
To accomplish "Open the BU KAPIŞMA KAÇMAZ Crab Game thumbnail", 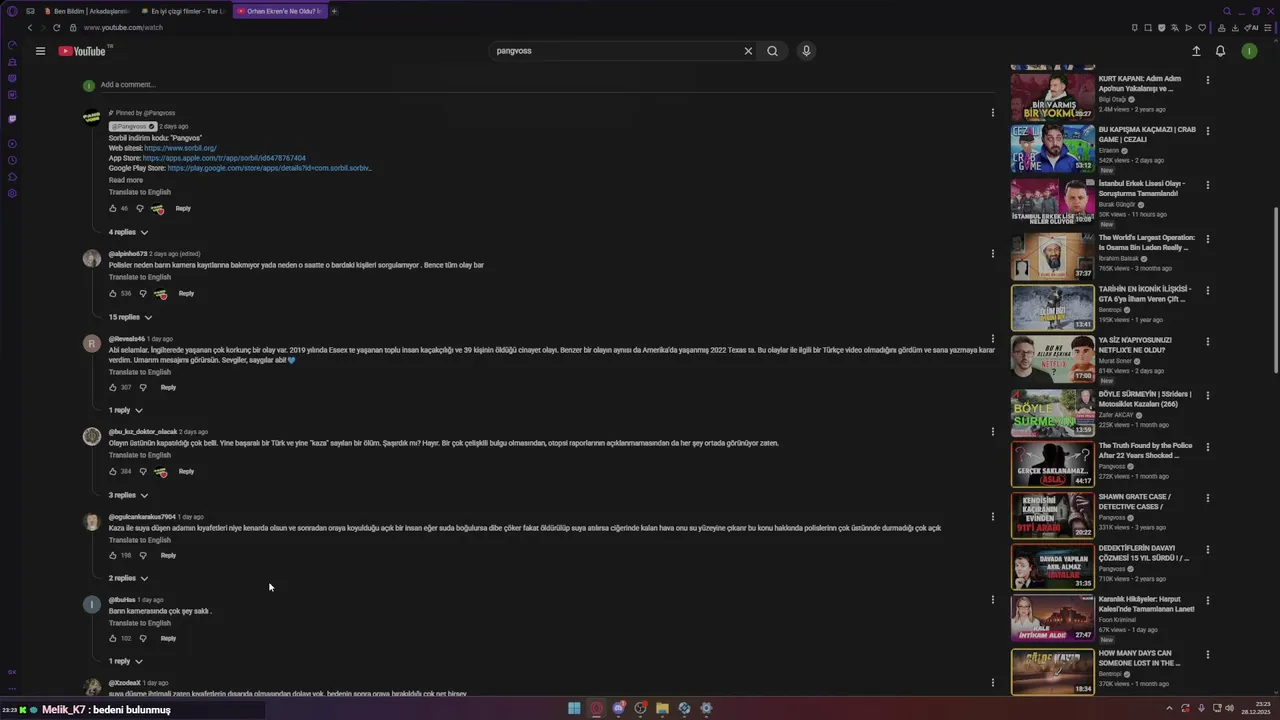I will (1053, 148).
